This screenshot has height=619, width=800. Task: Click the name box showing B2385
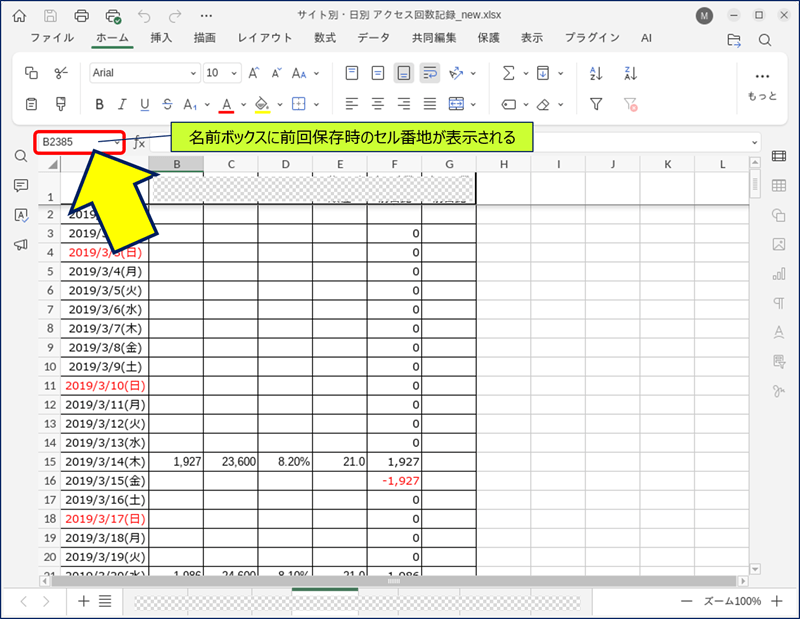72,142
